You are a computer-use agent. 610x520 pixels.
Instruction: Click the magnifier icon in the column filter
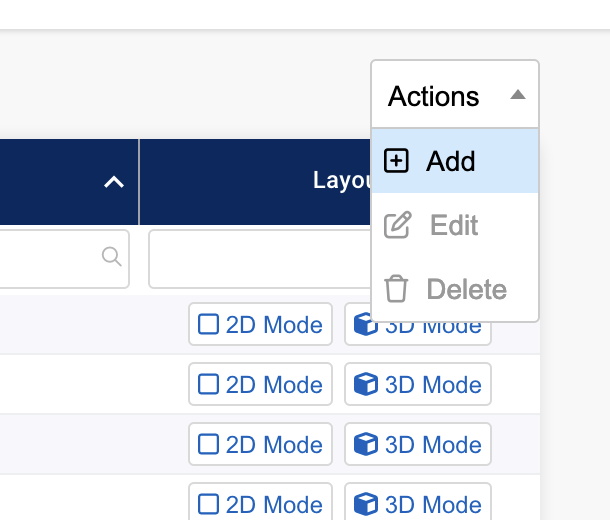point(112,256)
